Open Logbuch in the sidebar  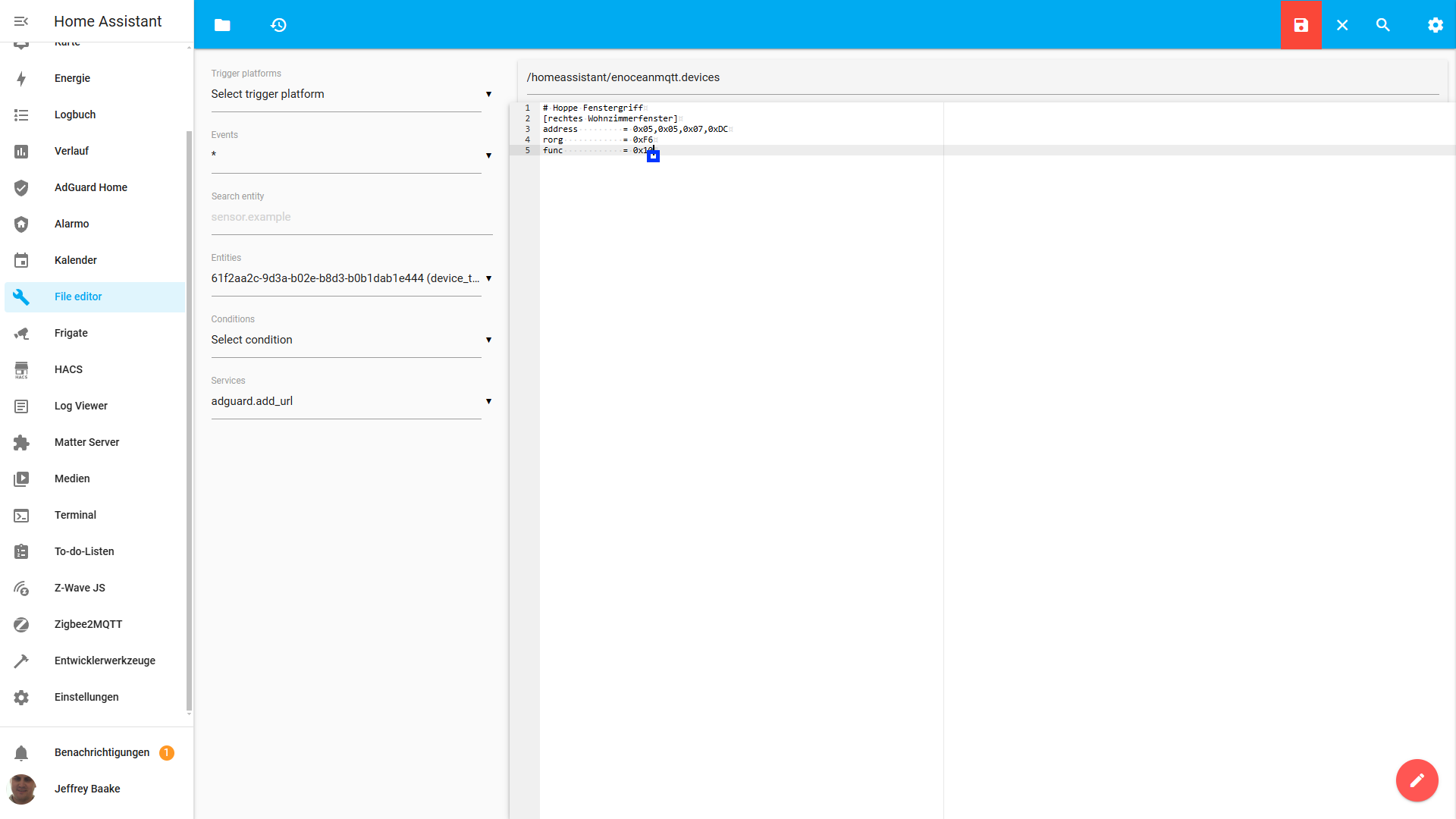pyautogui.click(x=95, y=115)
